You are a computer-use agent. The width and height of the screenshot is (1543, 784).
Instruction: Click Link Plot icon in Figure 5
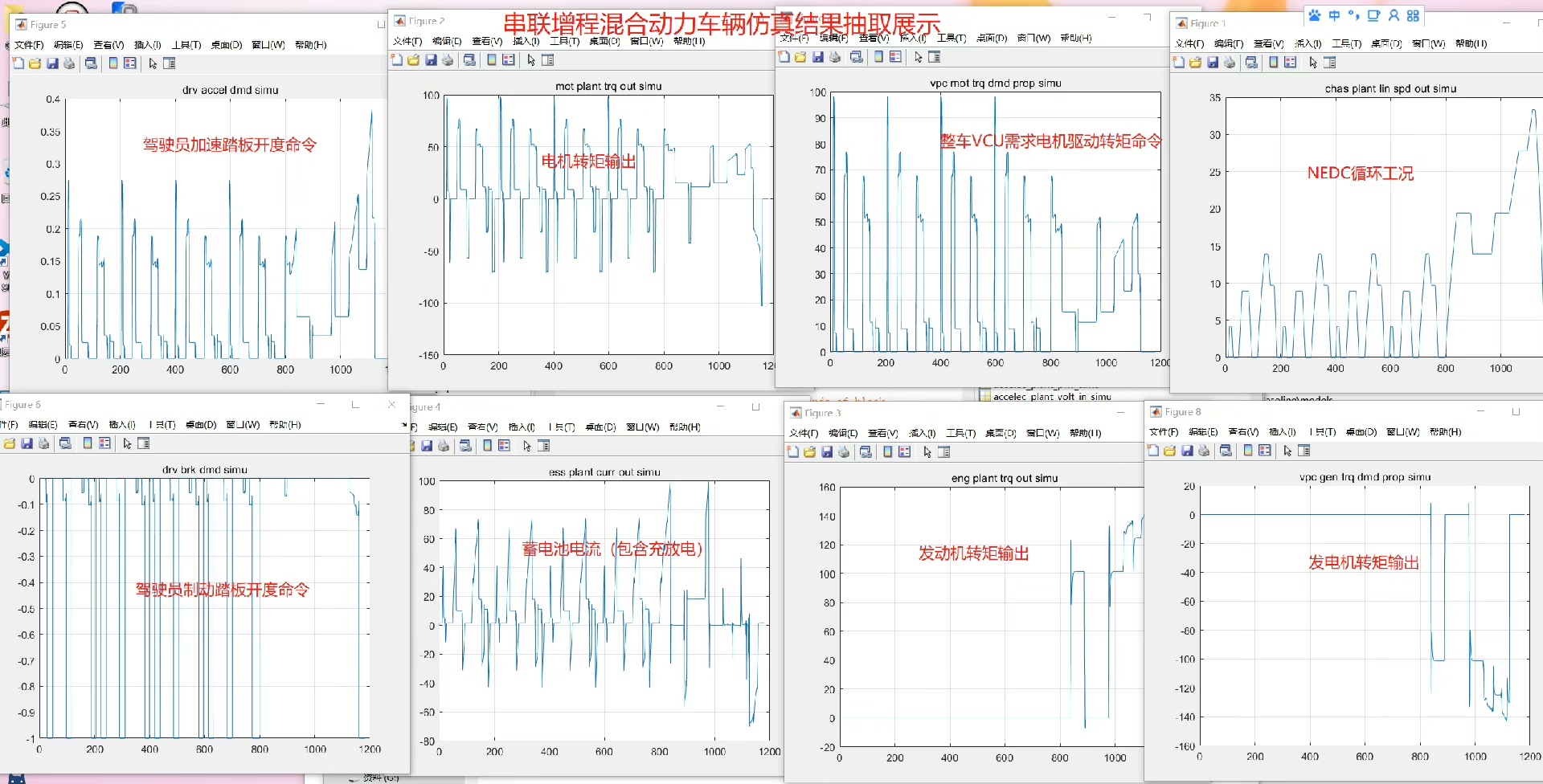91,63
